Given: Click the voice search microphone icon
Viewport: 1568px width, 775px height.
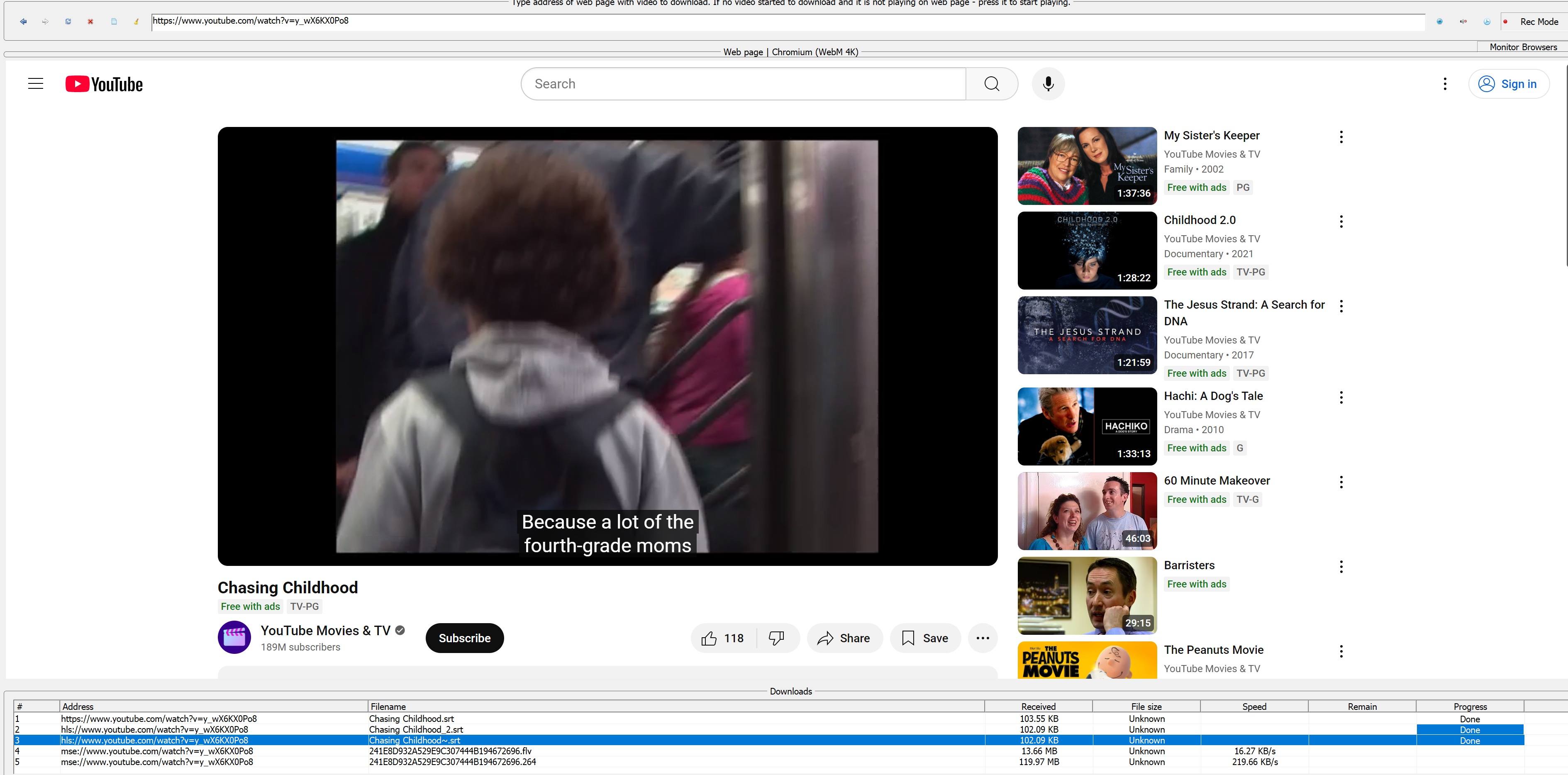Looking at the screenshot, I should point(1048,84).
